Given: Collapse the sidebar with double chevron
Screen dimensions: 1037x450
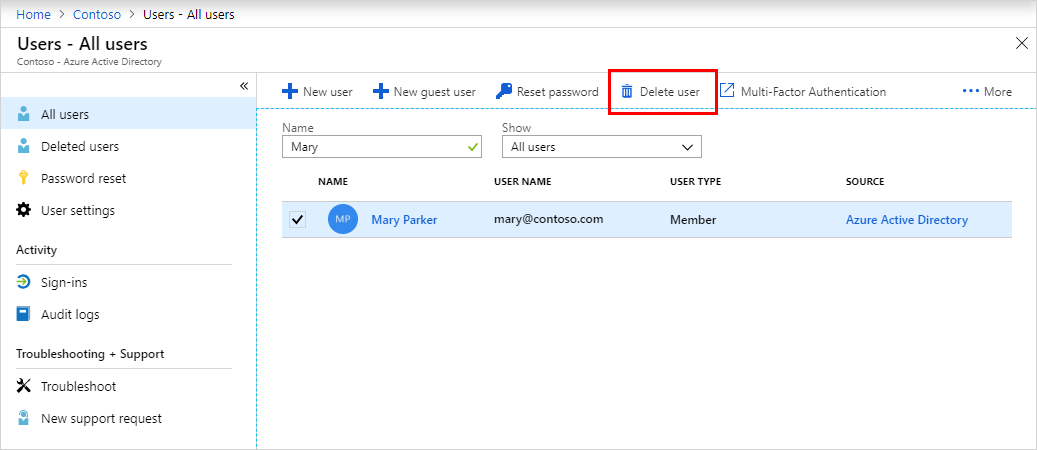Looking at the screenshot, I should click(x=243, y=87).
